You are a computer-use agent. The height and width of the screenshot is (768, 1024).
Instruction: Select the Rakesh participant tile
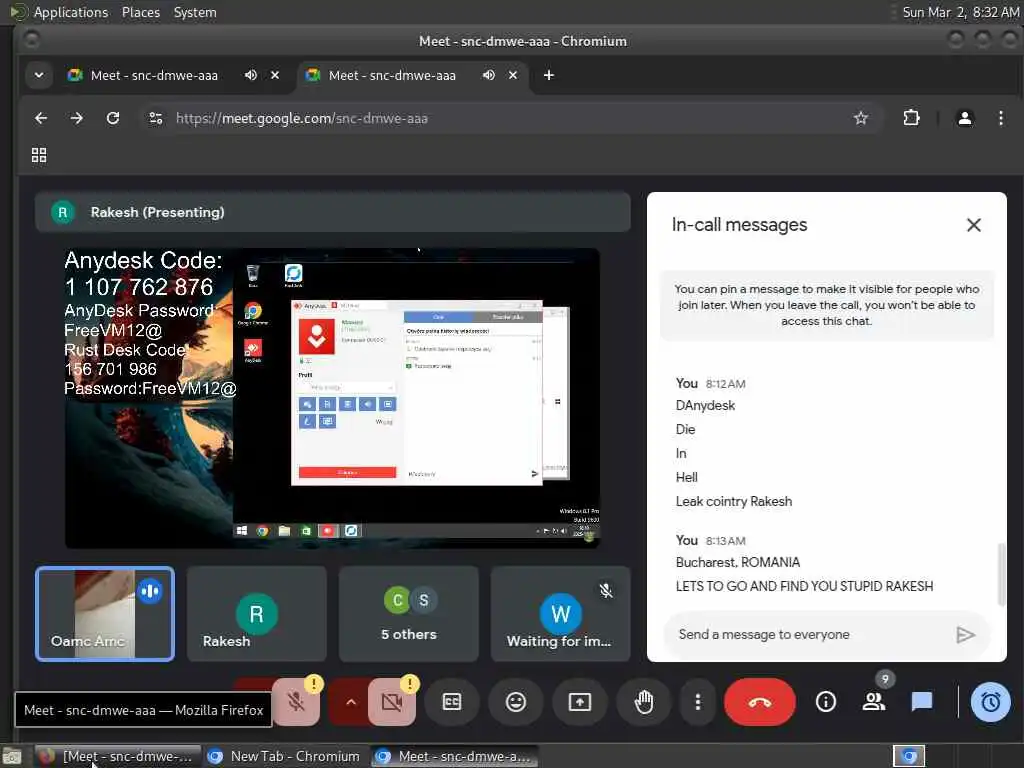pos(257,614)
